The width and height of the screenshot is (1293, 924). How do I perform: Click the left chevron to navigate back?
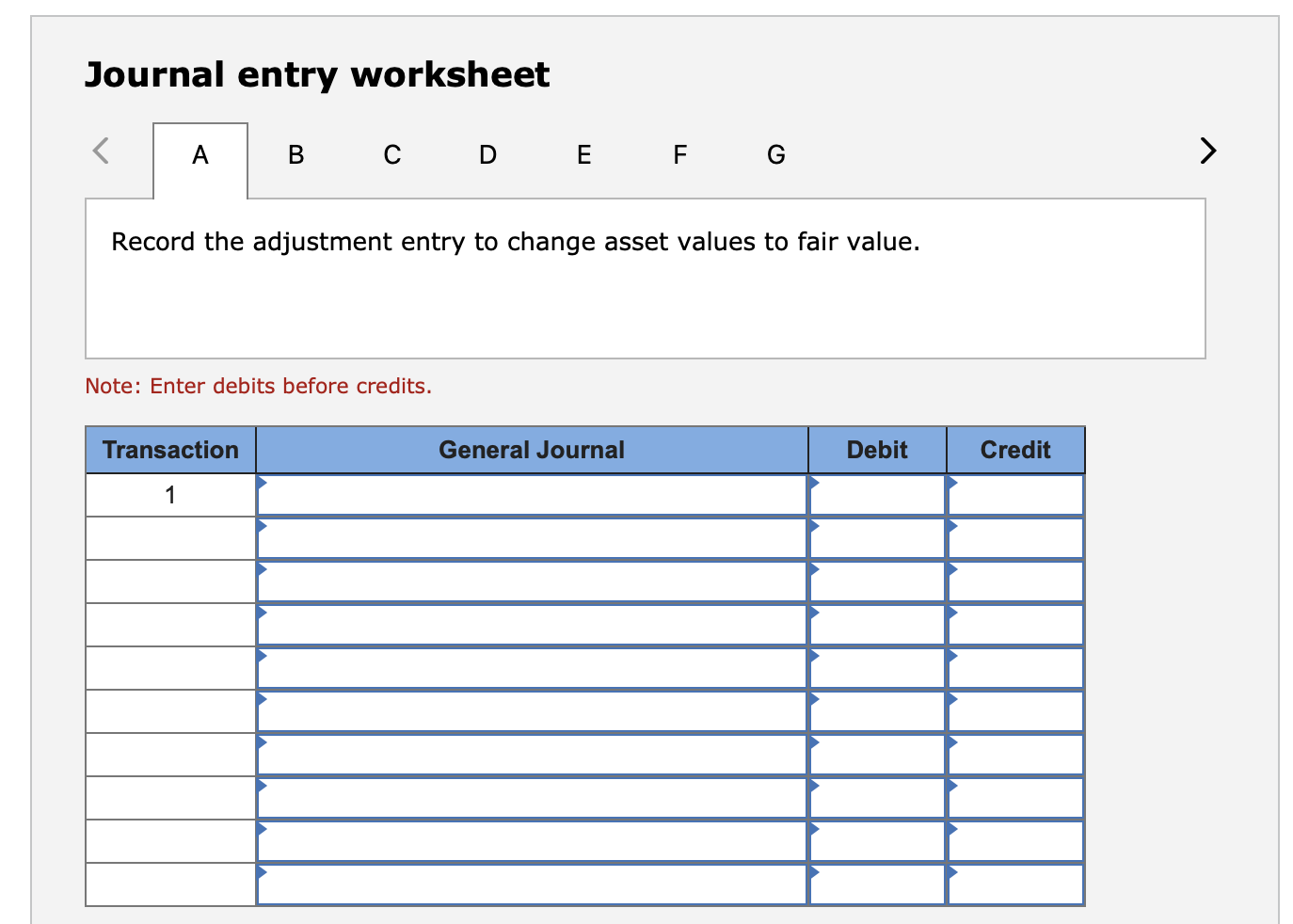coord(101,151)
